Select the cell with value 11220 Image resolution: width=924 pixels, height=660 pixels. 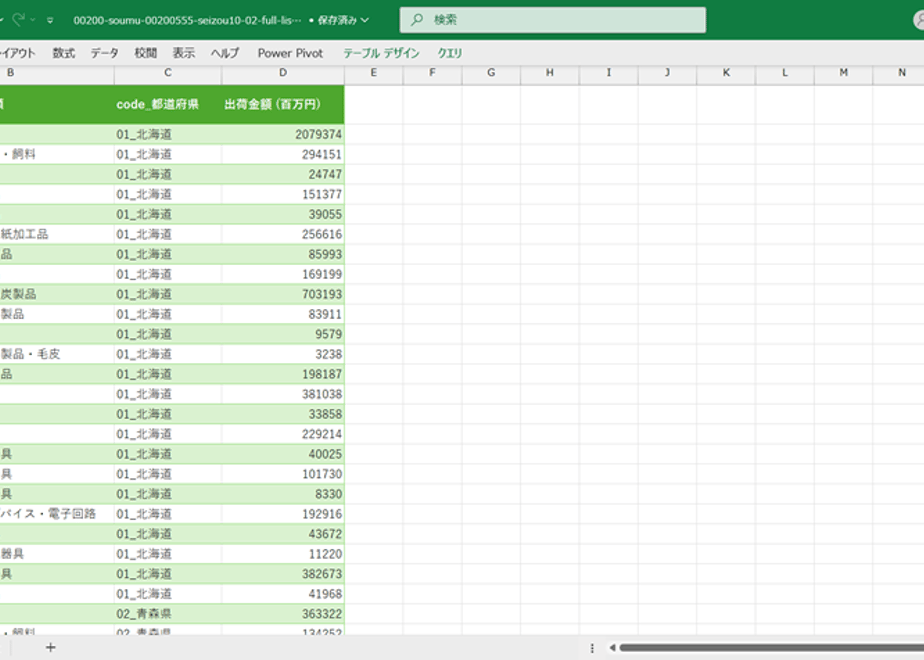point(283,555)
